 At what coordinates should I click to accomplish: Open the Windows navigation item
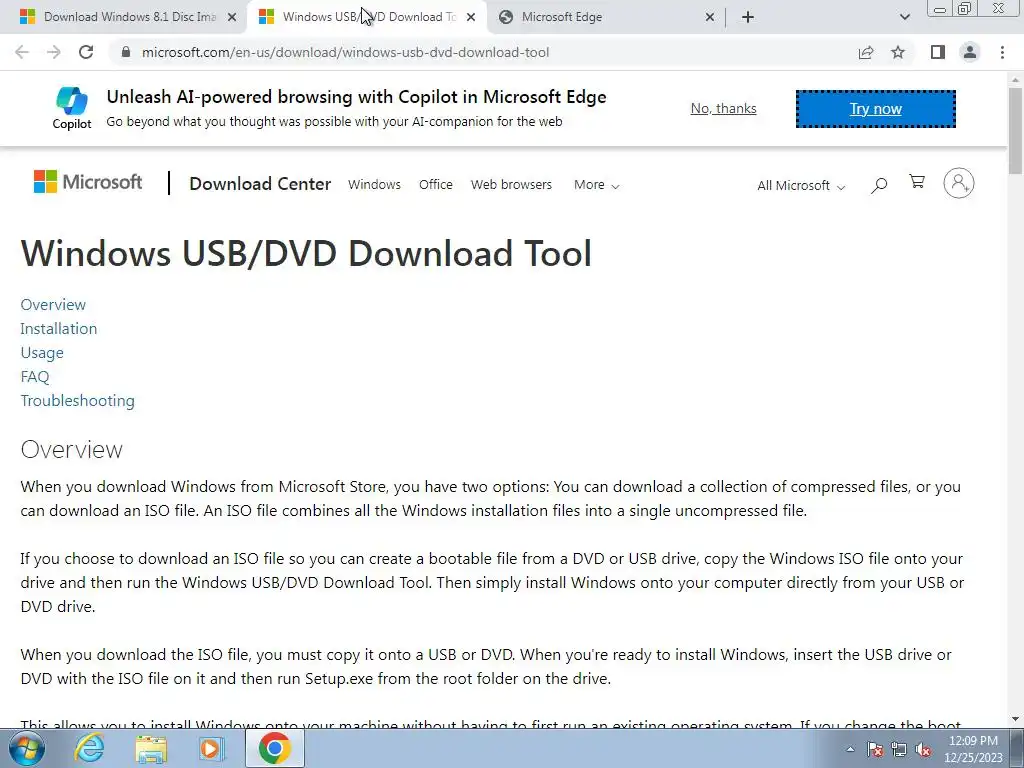(374, 185)
